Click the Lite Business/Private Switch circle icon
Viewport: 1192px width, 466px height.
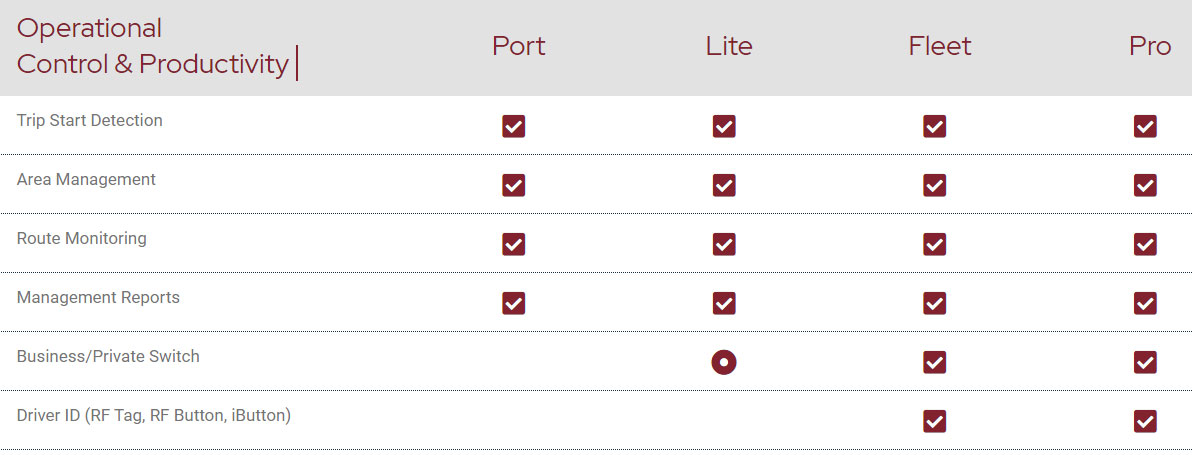coord(724,362)
